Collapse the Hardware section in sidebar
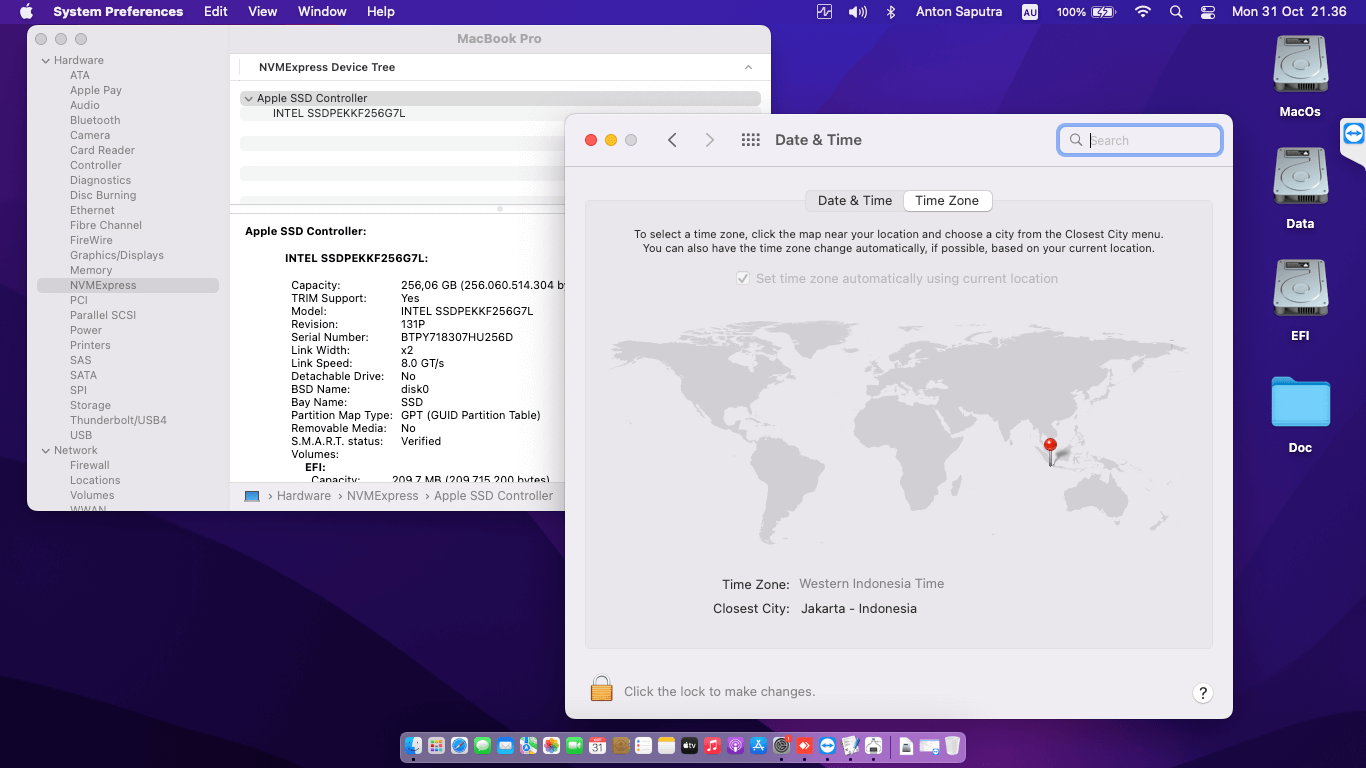The width and height of the screenshot is (1366, 768). (x=45, y=61)
